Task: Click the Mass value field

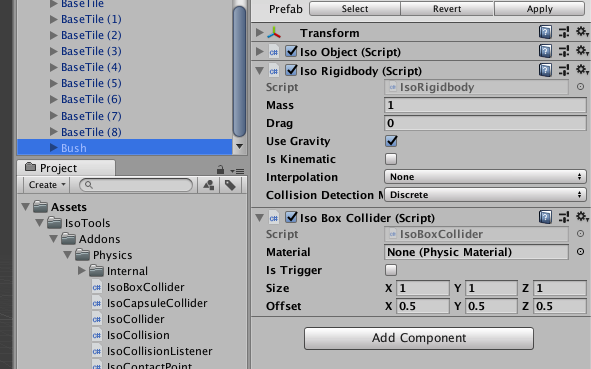Action: [485, 105]
